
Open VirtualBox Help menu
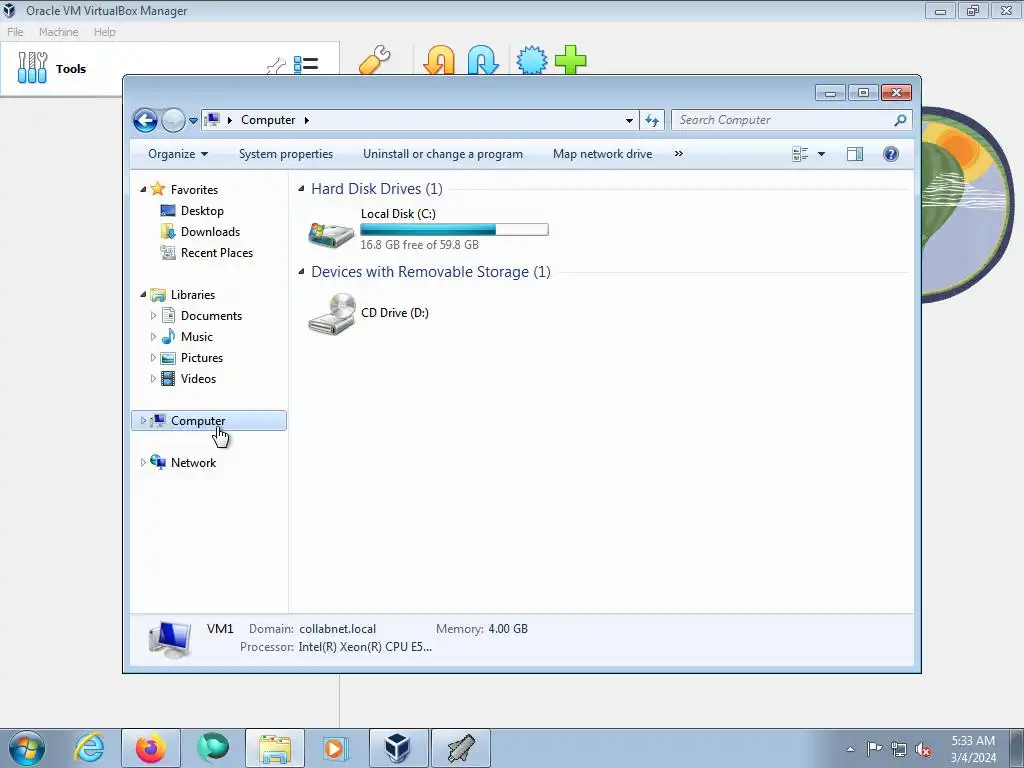(104, 32)
